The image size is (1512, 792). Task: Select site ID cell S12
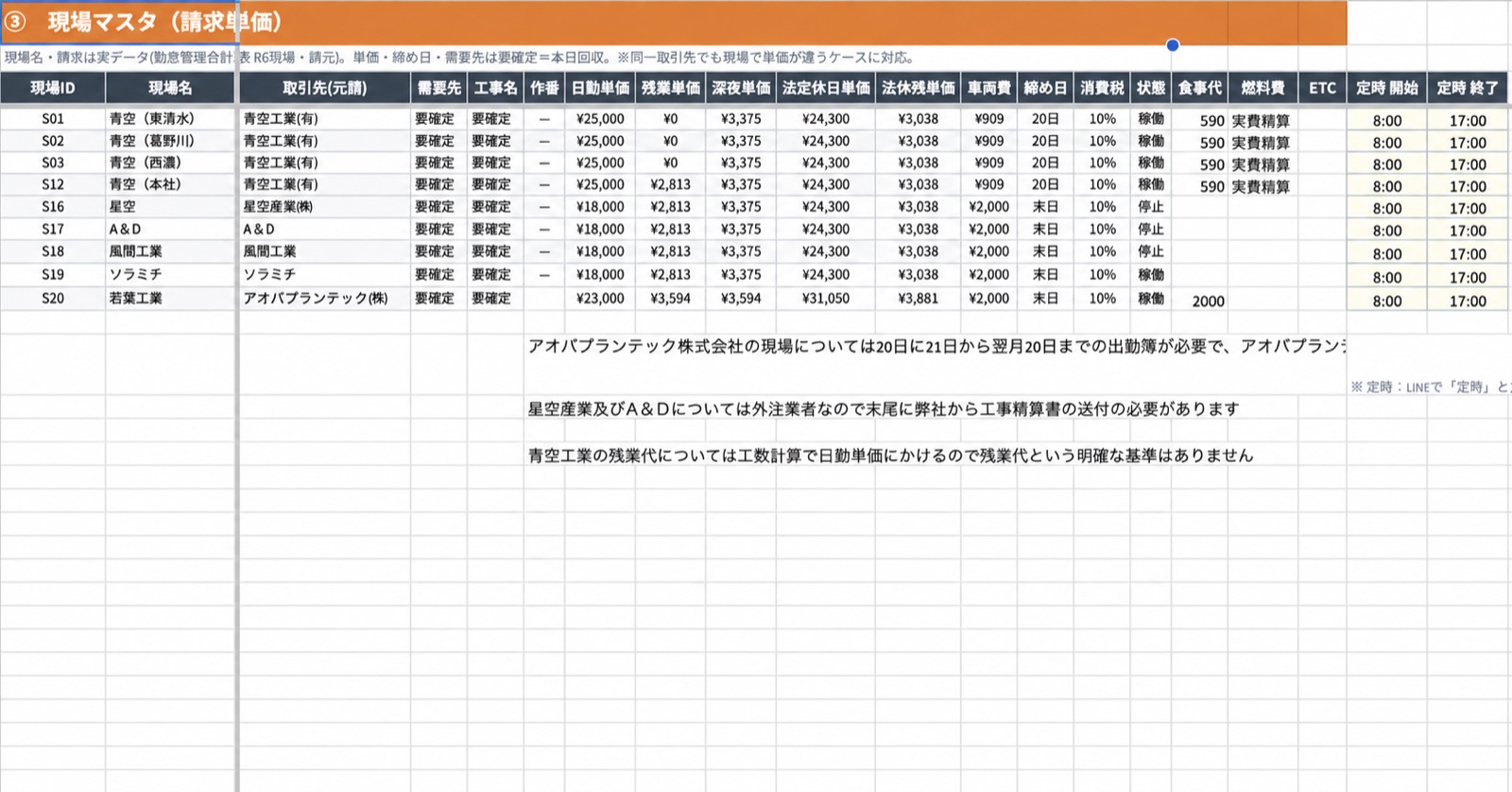(x=53, y=185)
